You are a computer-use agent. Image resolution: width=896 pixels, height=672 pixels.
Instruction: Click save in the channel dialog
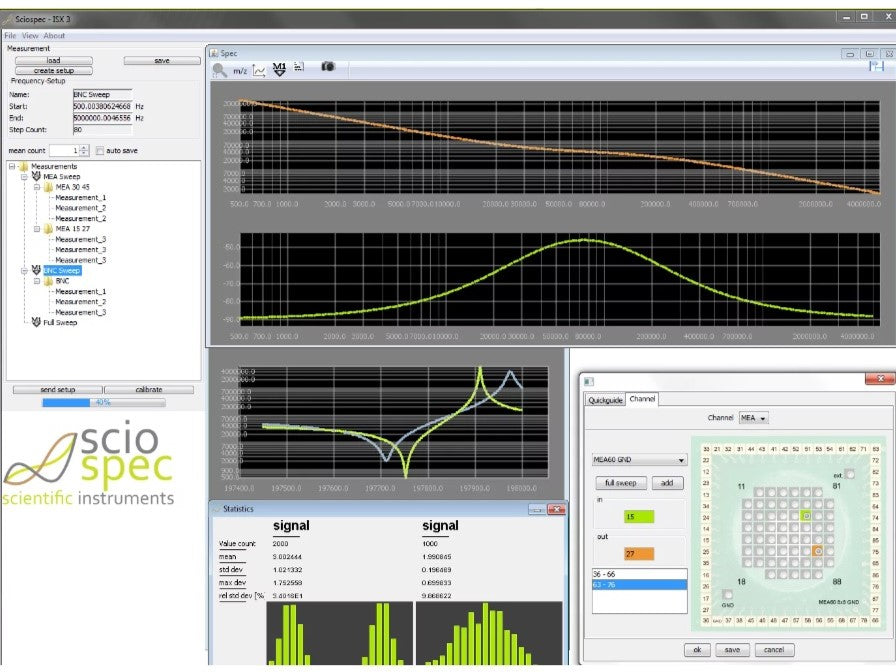[x=732, y=650]
